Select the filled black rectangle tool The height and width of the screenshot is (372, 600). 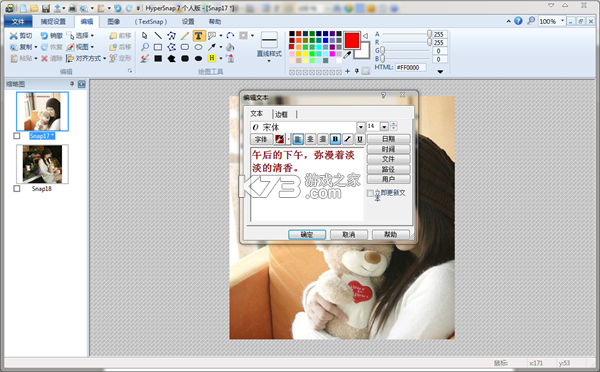pyautogui.click(x=158, y=59)
